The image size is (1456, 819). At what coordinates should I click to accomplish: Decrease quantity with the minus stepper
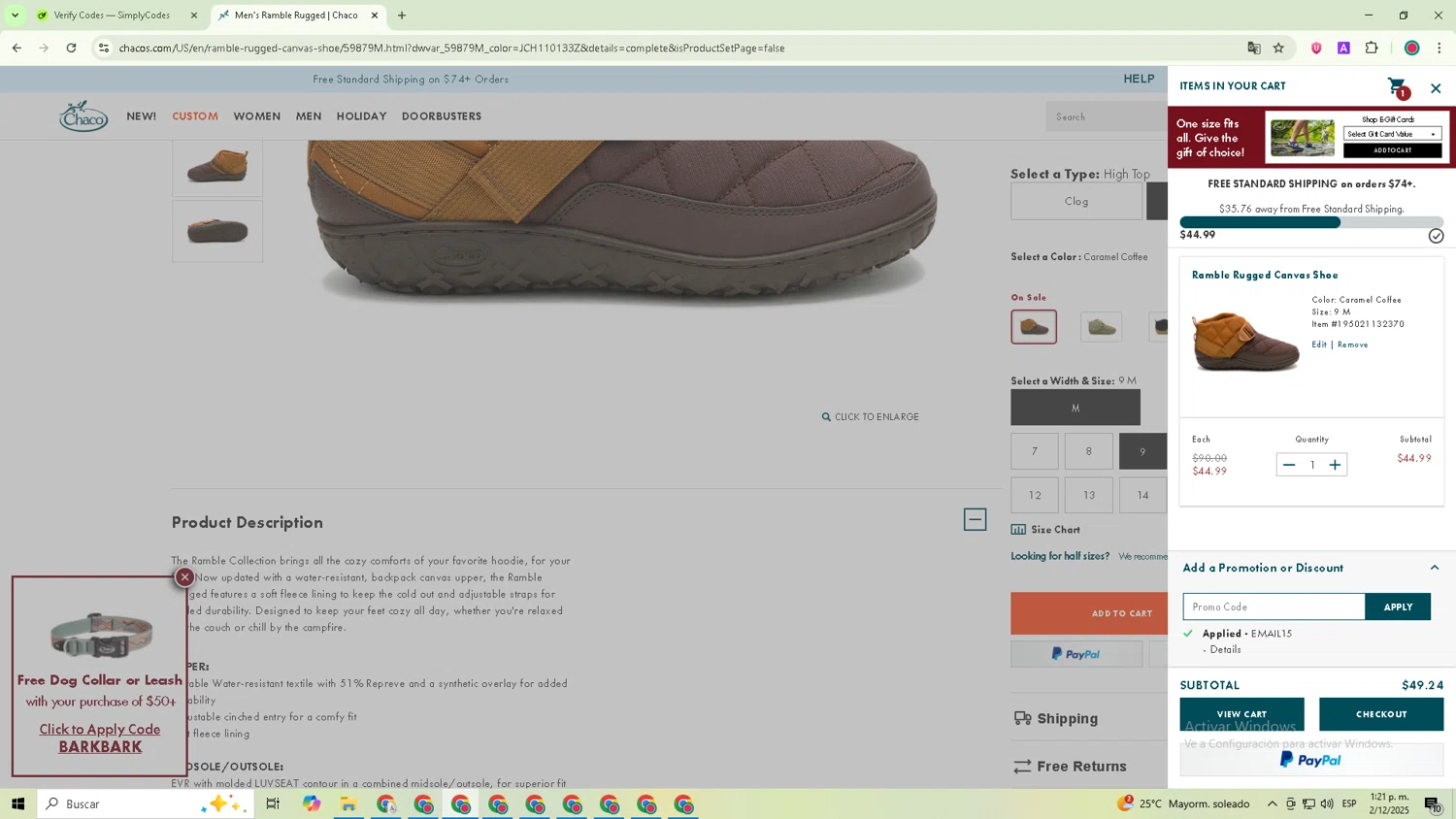(1289, 465)
